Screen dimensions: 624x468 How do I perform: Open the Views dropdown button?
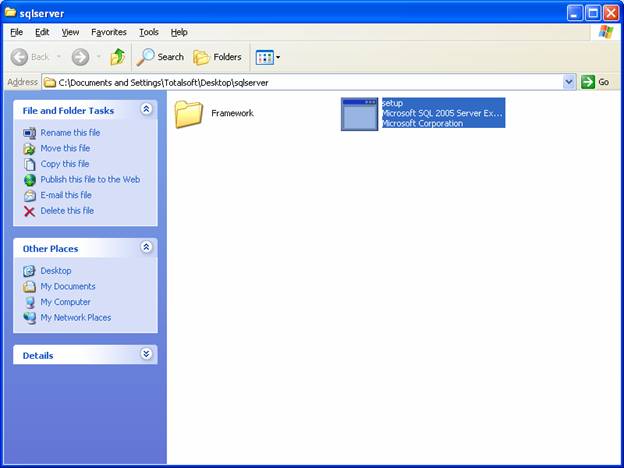(268, 57)
